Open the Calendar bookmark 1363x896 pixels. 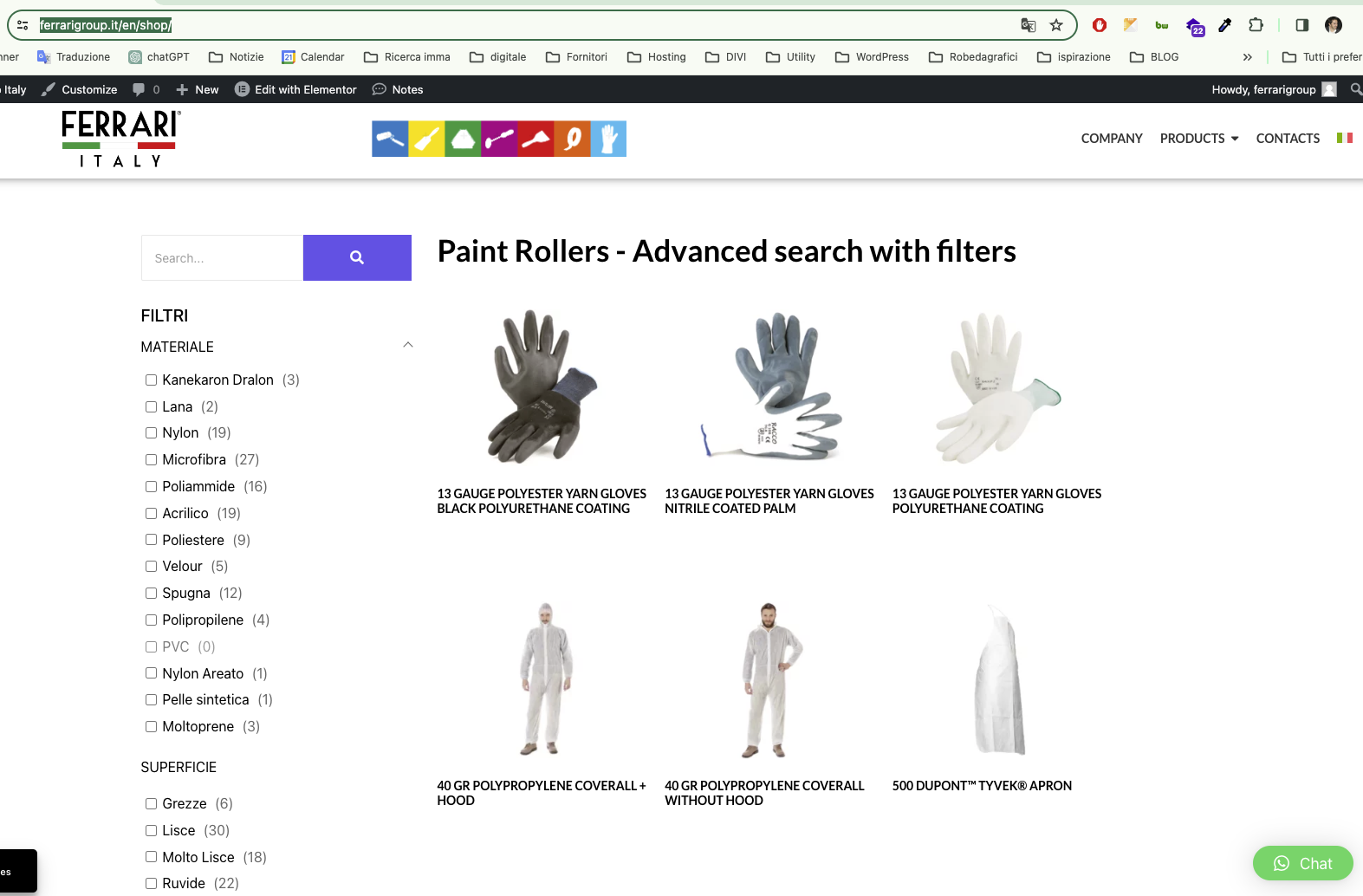point(313,57)
